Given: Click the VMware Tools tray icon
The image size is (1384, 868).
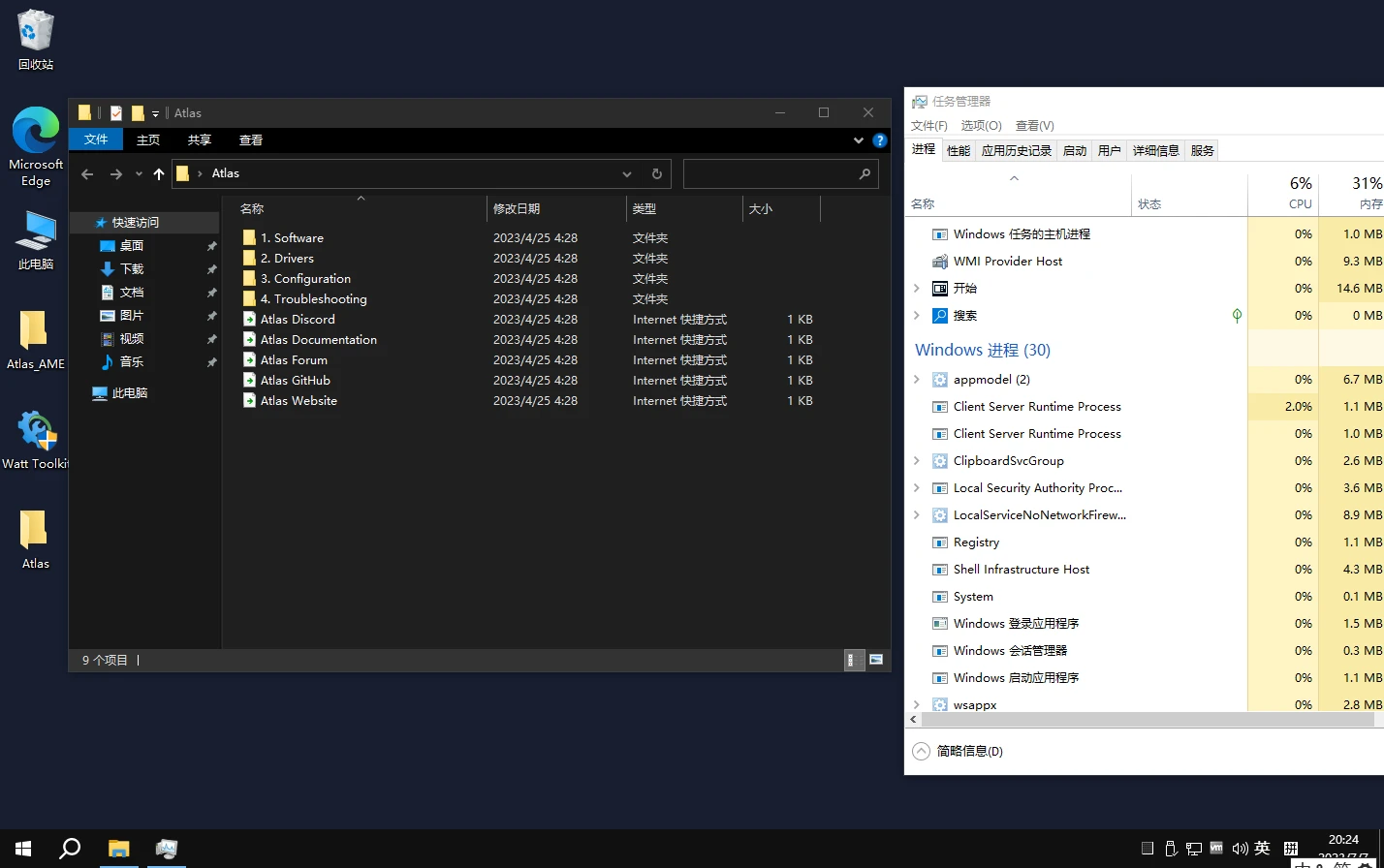Looking at the screenshot, I should (x=1216, y=849).
